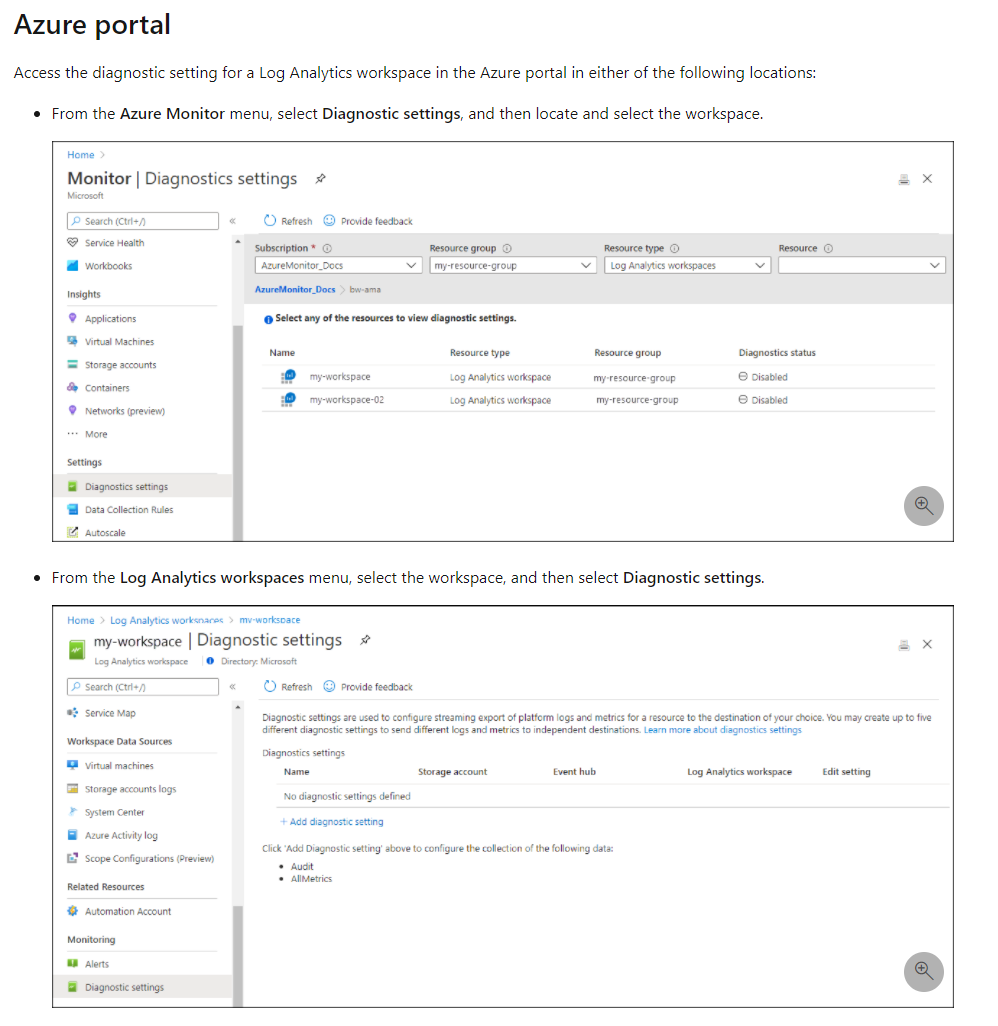This screenshot has width=998, height=1026.
Task: Open Scope Configurations (Preview) icon
Action: pos(73,858)
